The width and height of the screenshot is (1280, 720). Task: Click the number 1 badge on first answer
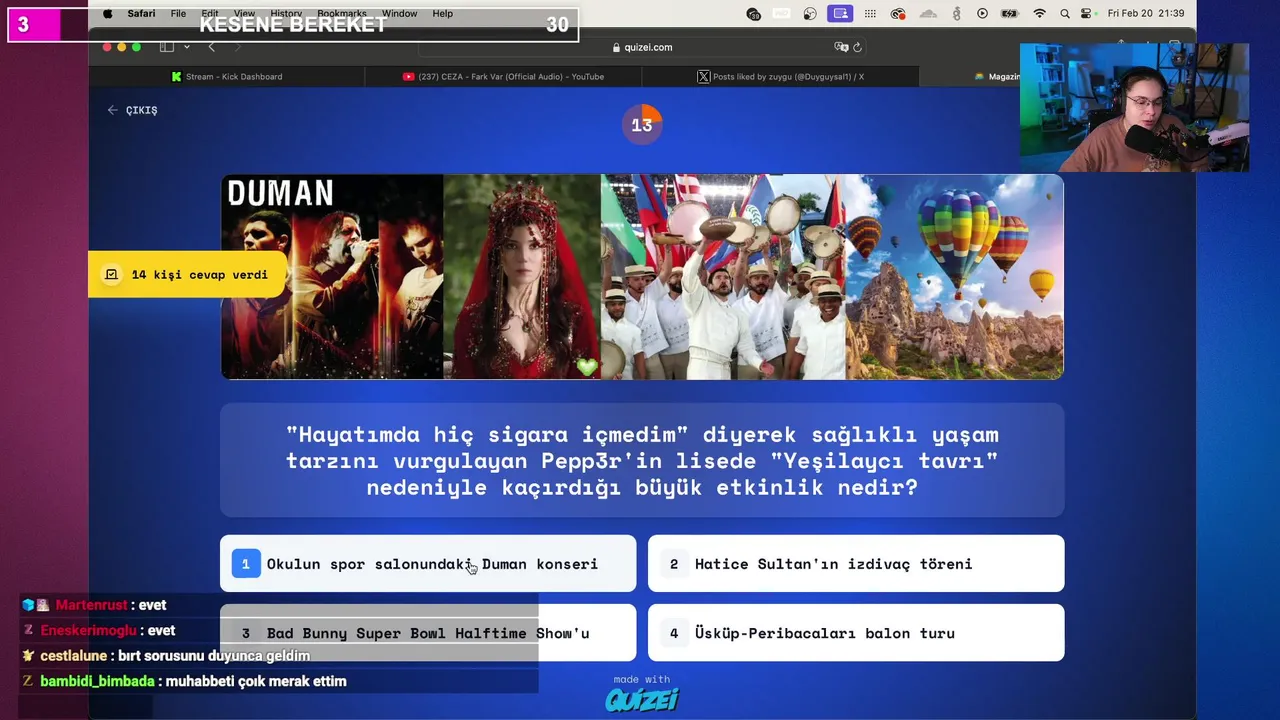[x=246, y=564]
